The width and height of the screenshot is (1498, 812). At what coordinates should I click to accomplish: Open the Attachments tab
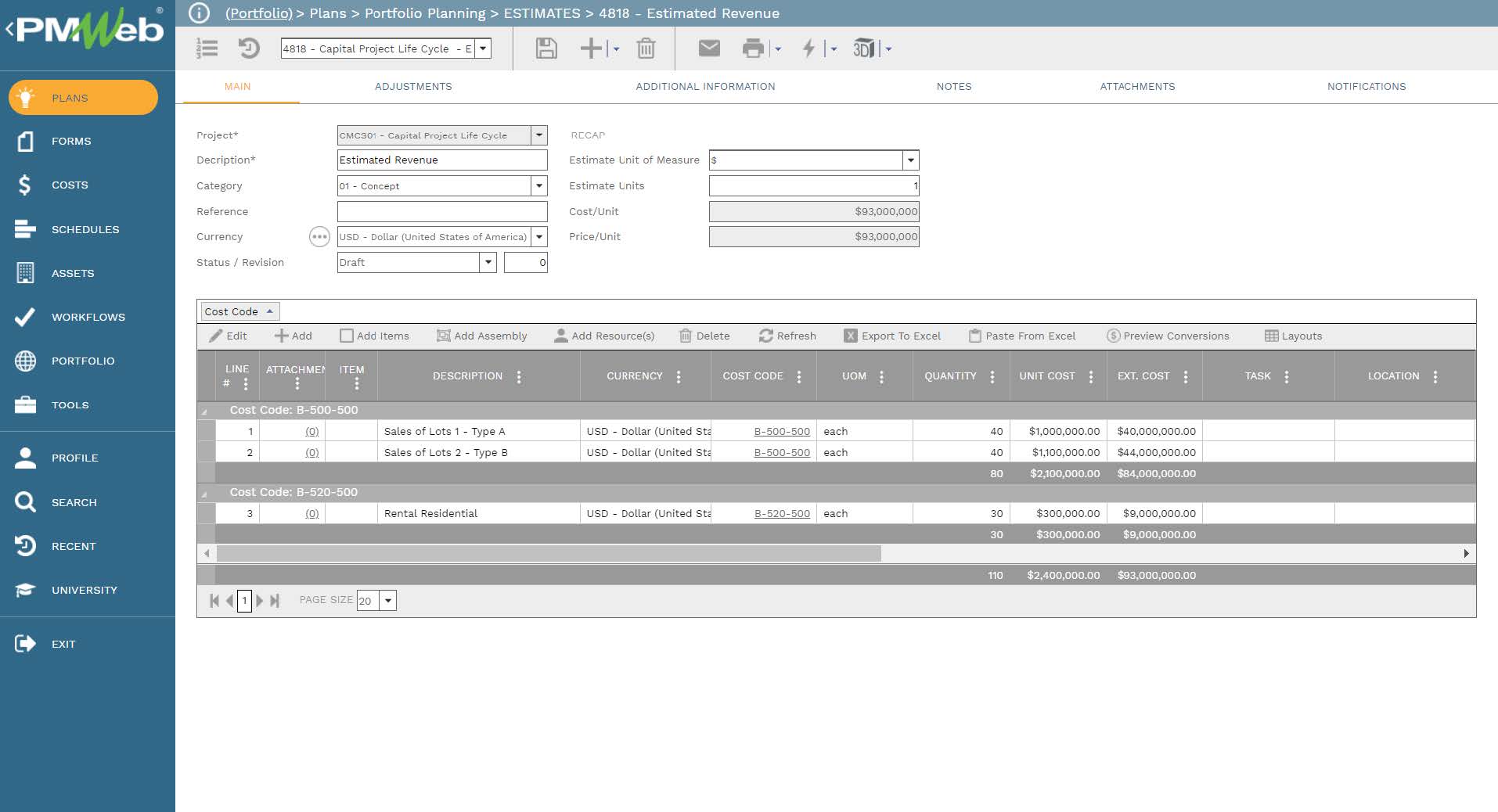click(x=1136, y=87)
